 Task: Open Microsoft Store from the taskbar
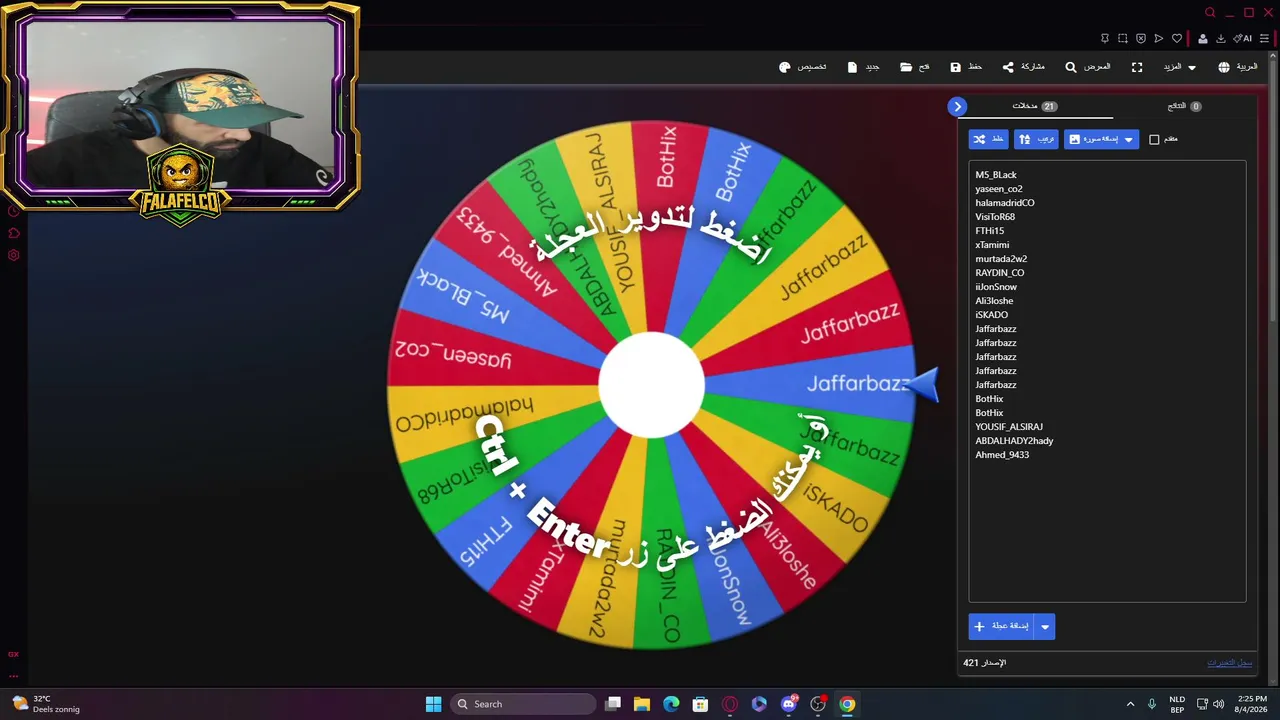coord(700,704)
